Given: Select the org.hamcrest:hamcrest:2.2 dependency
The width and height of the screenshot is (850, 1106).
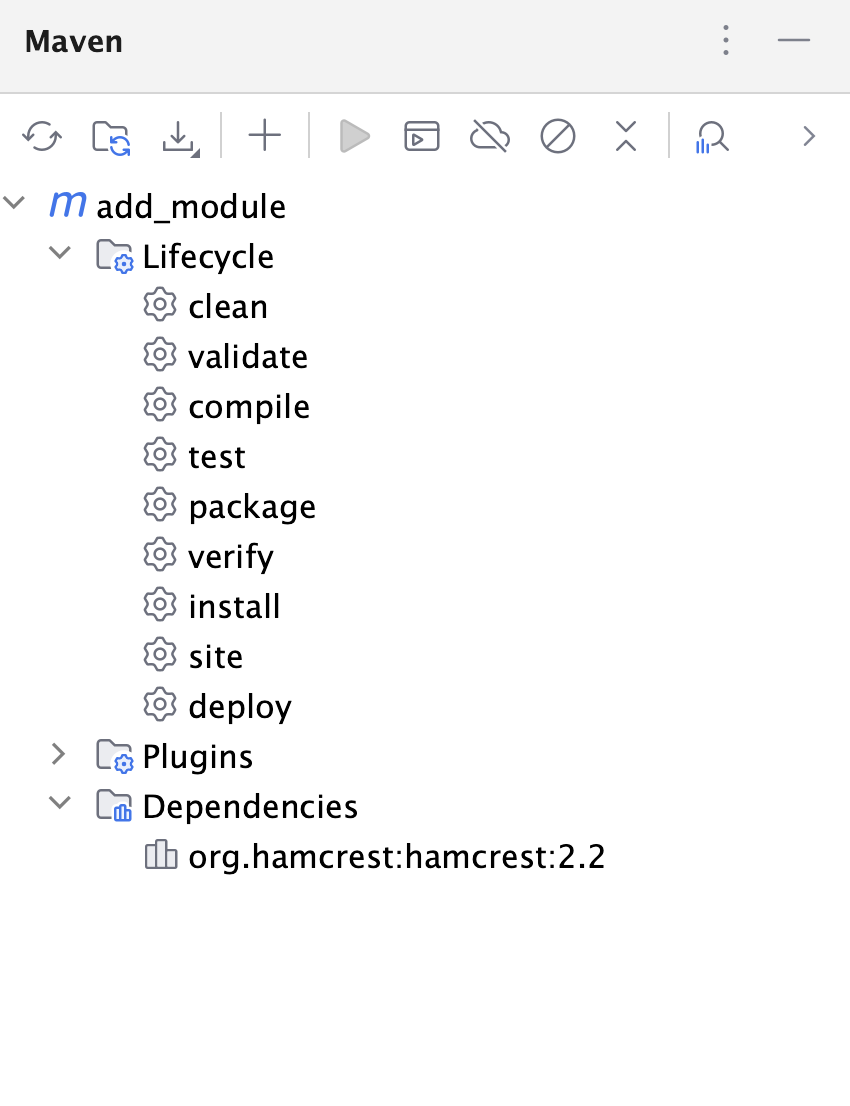Looking at the screenshot, I should pos(395,856).
